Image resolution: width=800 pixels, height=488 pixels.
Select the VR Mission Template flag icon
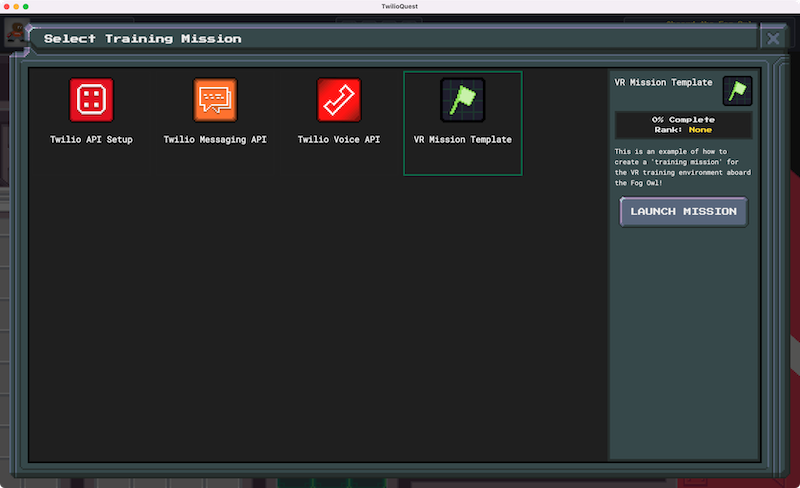pyautogui.click(x=462, y=100)
